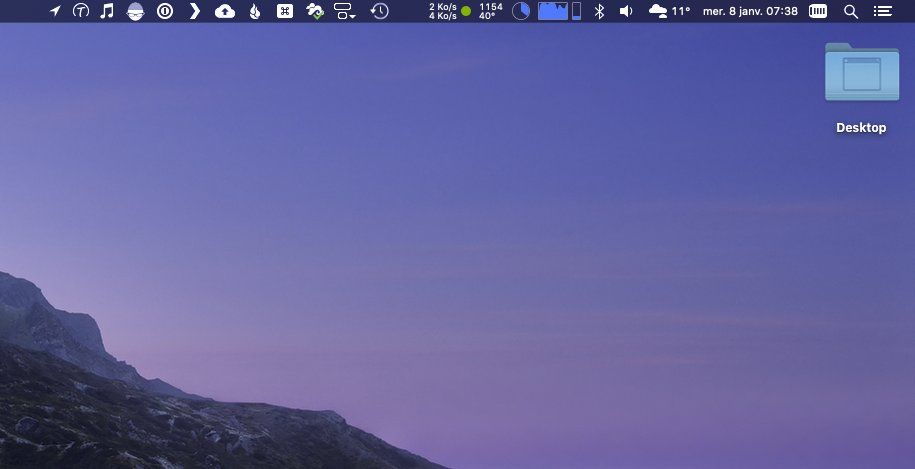The width and height of the screenshot is (915, 469).
Task: Open the 1Password menu bar icon
Action: coord(165,11)
